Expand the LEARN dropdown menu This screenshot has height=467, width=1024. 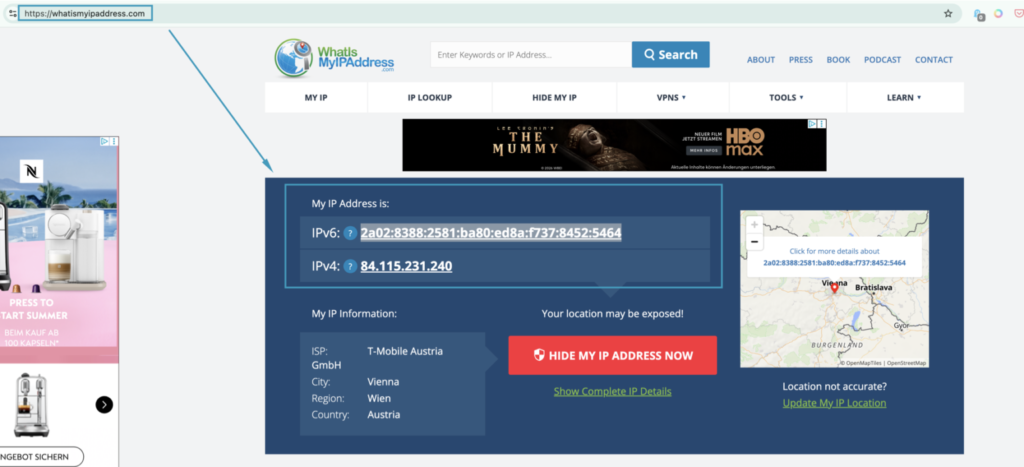point(904,97)
